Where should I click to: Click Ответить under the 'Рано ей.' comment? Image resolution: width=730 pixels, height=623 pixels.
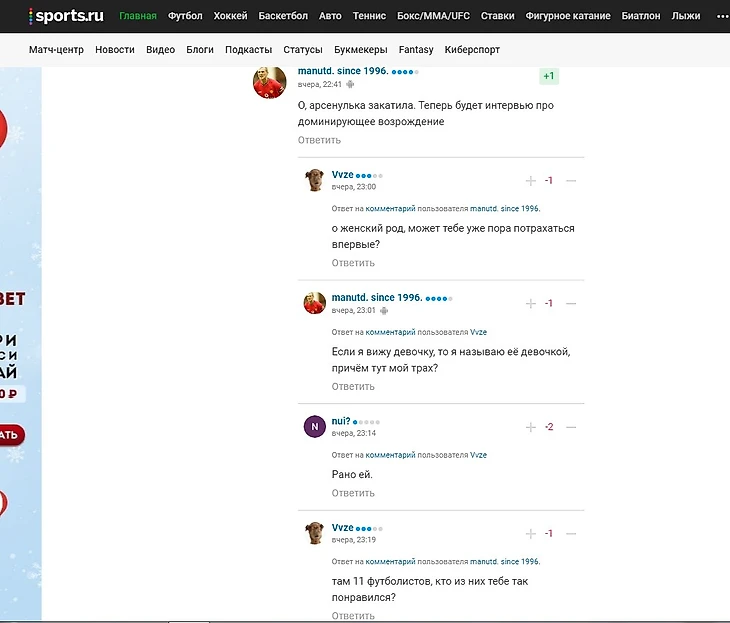coord(353,493)
